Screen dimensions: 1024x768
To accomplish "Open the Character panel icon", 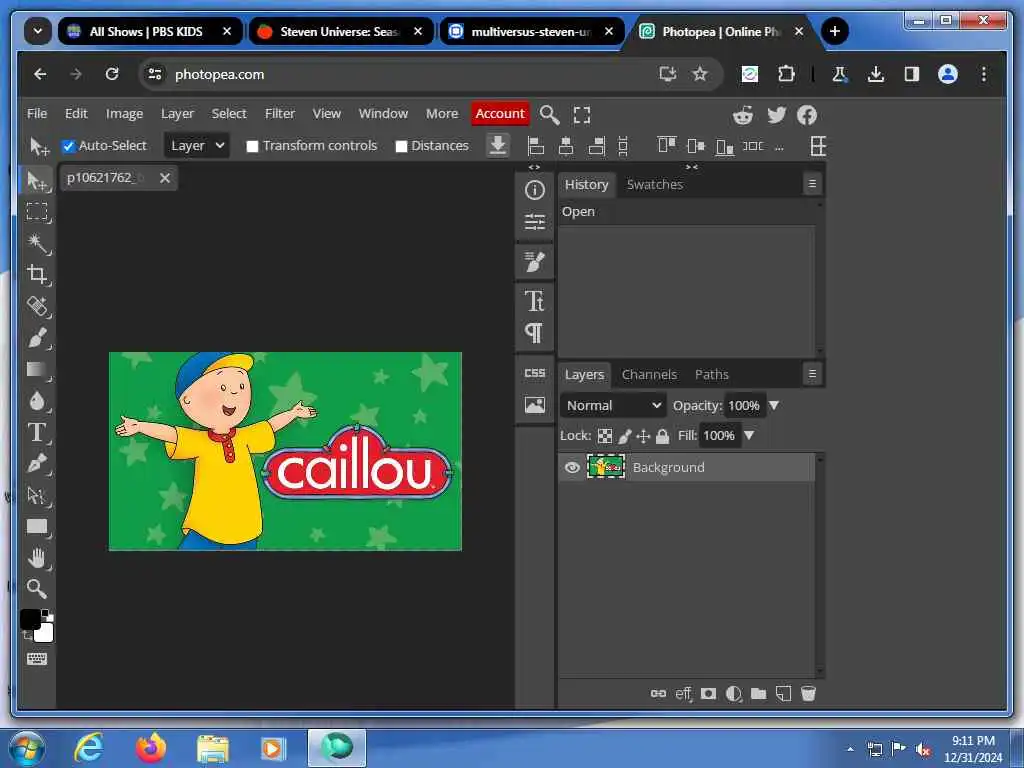I will pos(535,301).
